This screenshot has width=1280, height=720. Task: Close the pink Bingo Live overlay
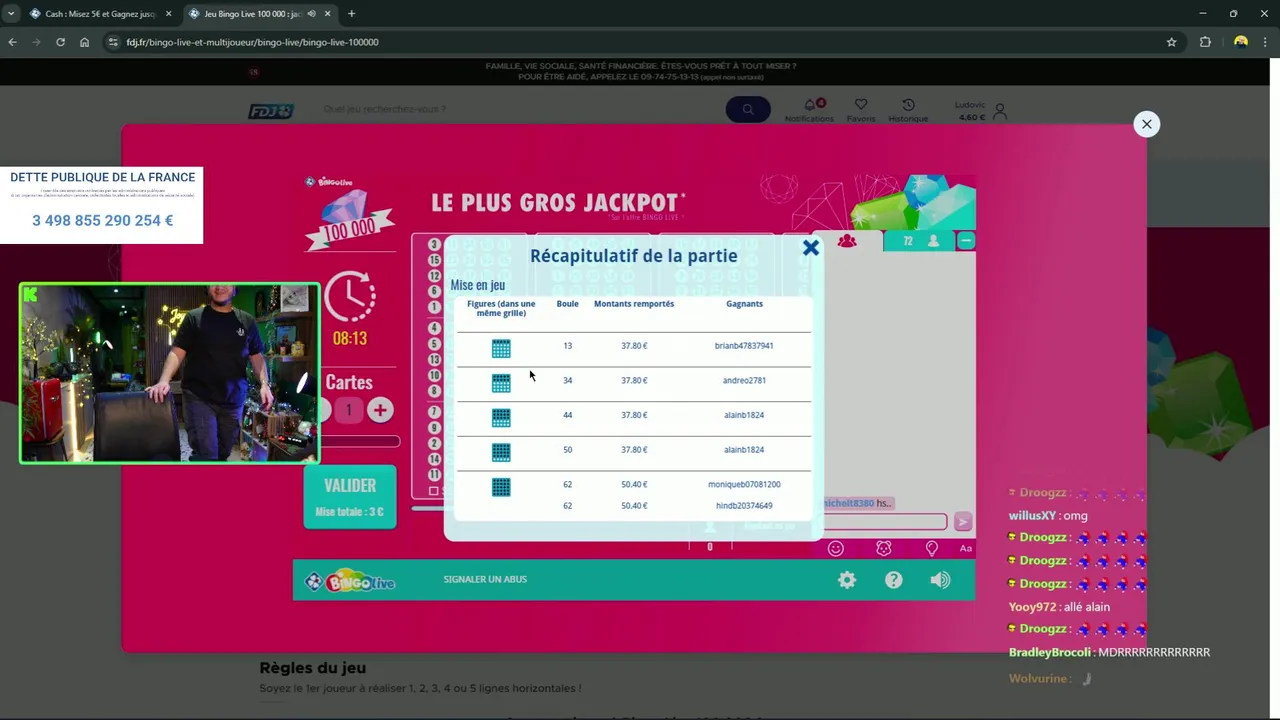coord(1146,124)
